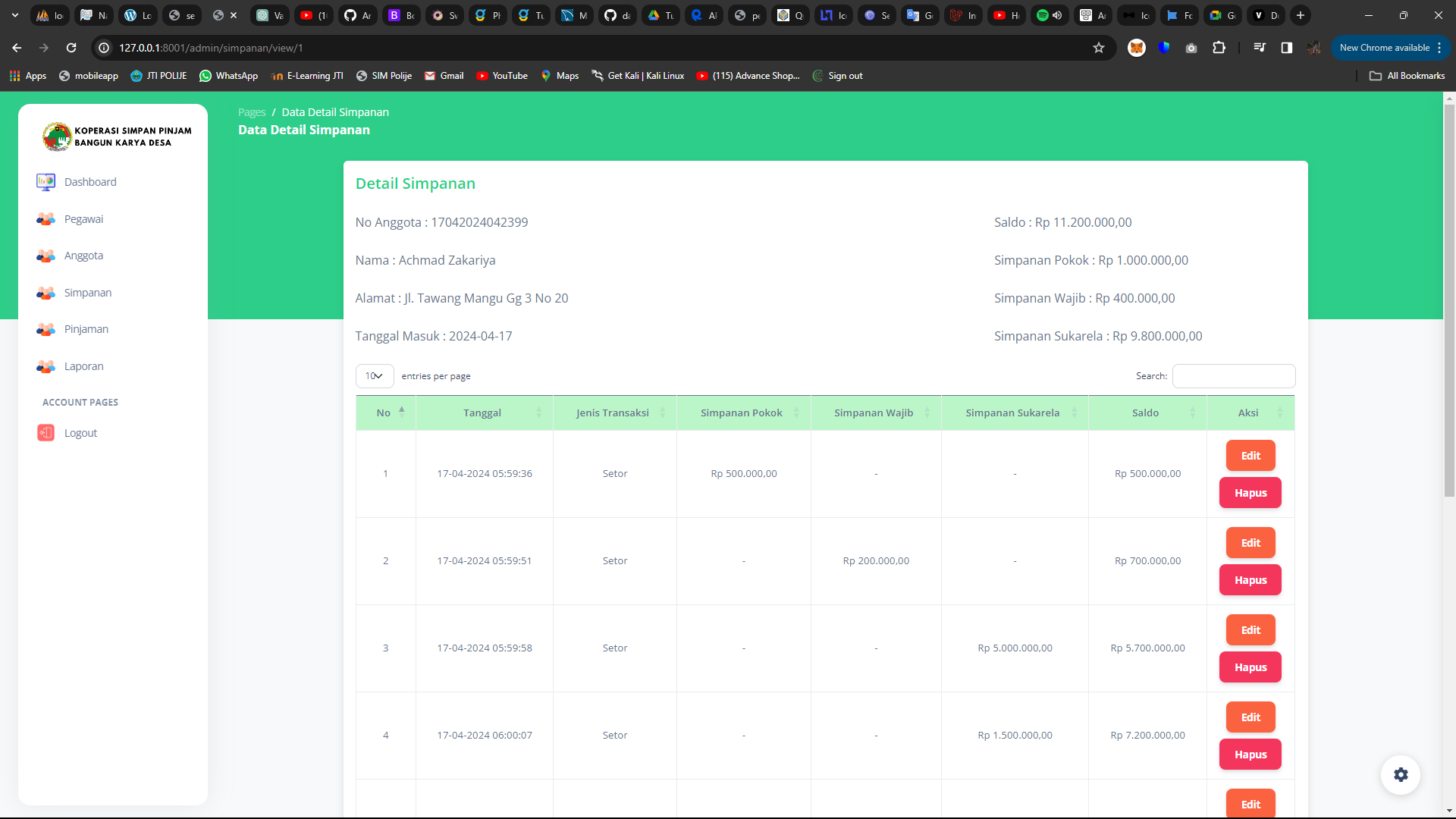This screenshot has width=1456, height=819.
Task: Open the Get Kali Linux bookmark
Action: tap(638, 76)
